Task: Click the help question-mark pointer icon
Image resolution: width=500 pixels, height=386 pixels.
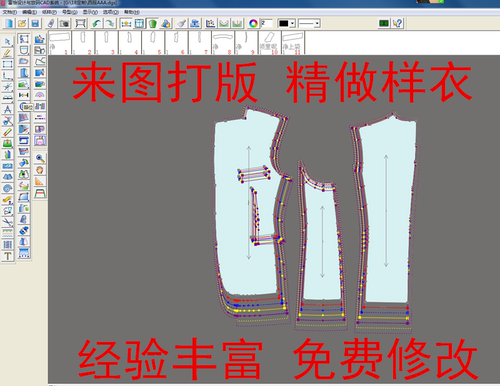Action: tap(398, 23)
